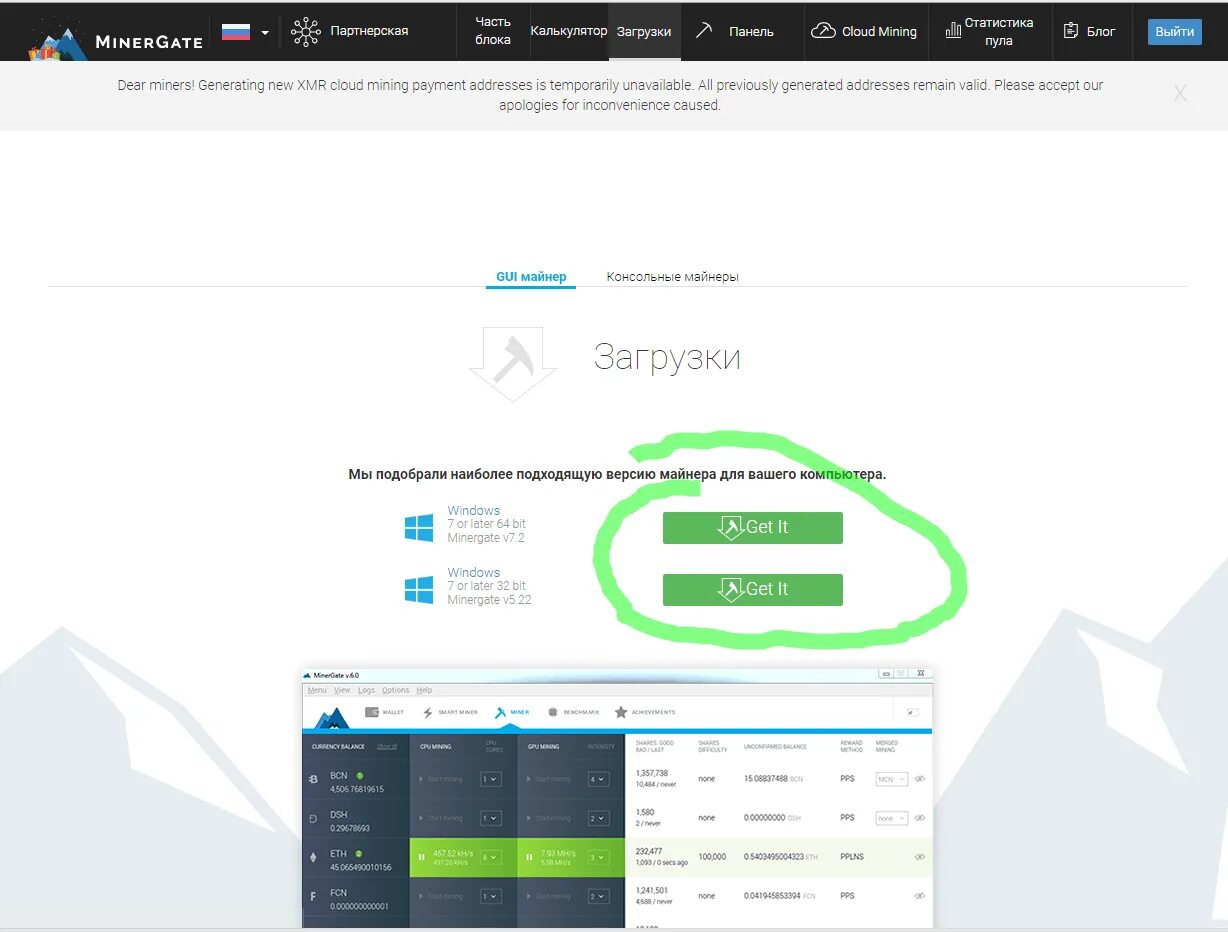The height and width of the screenshot is (932, 1228).
Task: Open the Часть блока page
Action: pyautogui.click(x=493, y=31)
